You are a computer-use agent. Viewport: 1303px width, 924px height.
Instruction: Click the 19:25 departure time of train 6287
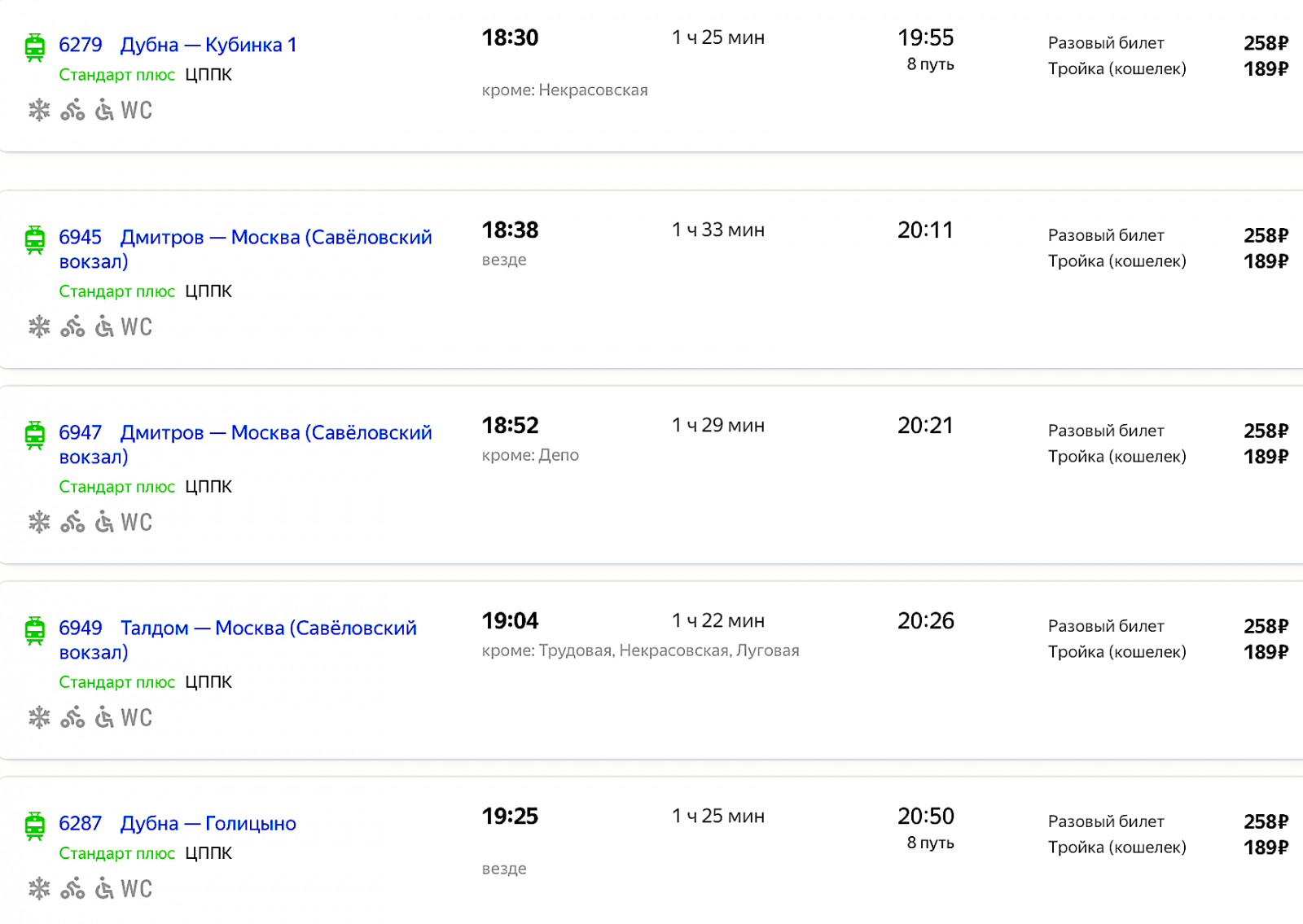(x=511, y=816)
